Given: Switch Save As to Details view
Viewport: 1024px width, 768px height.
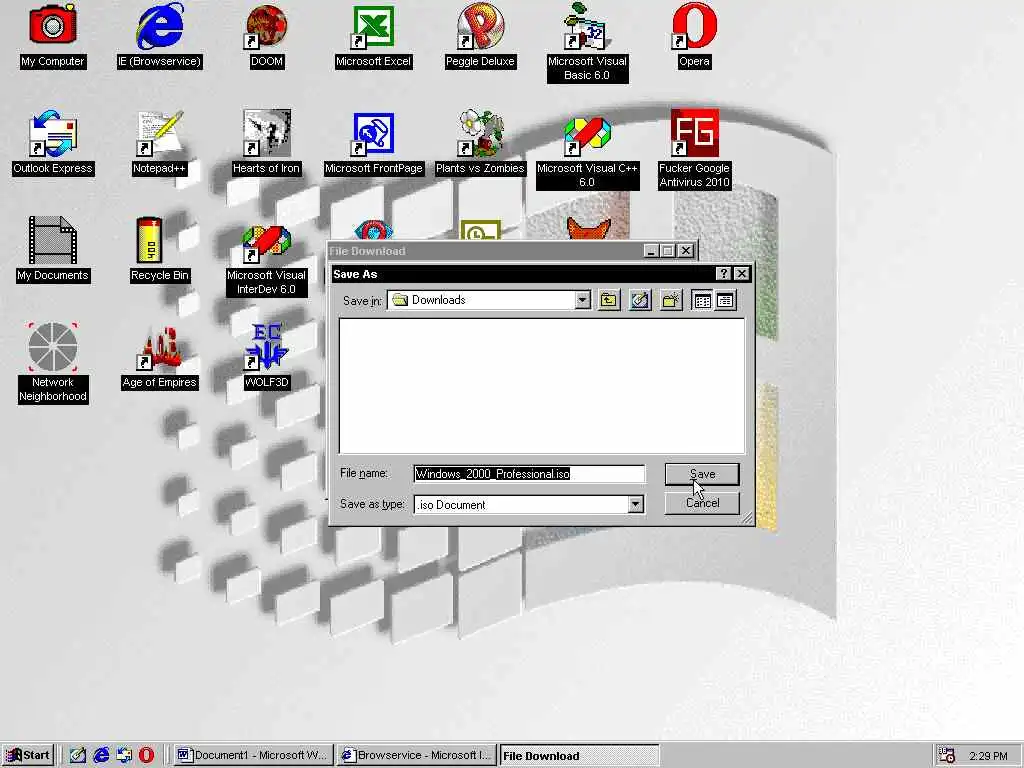Looking at the screenshot, I should click(725, 300).
